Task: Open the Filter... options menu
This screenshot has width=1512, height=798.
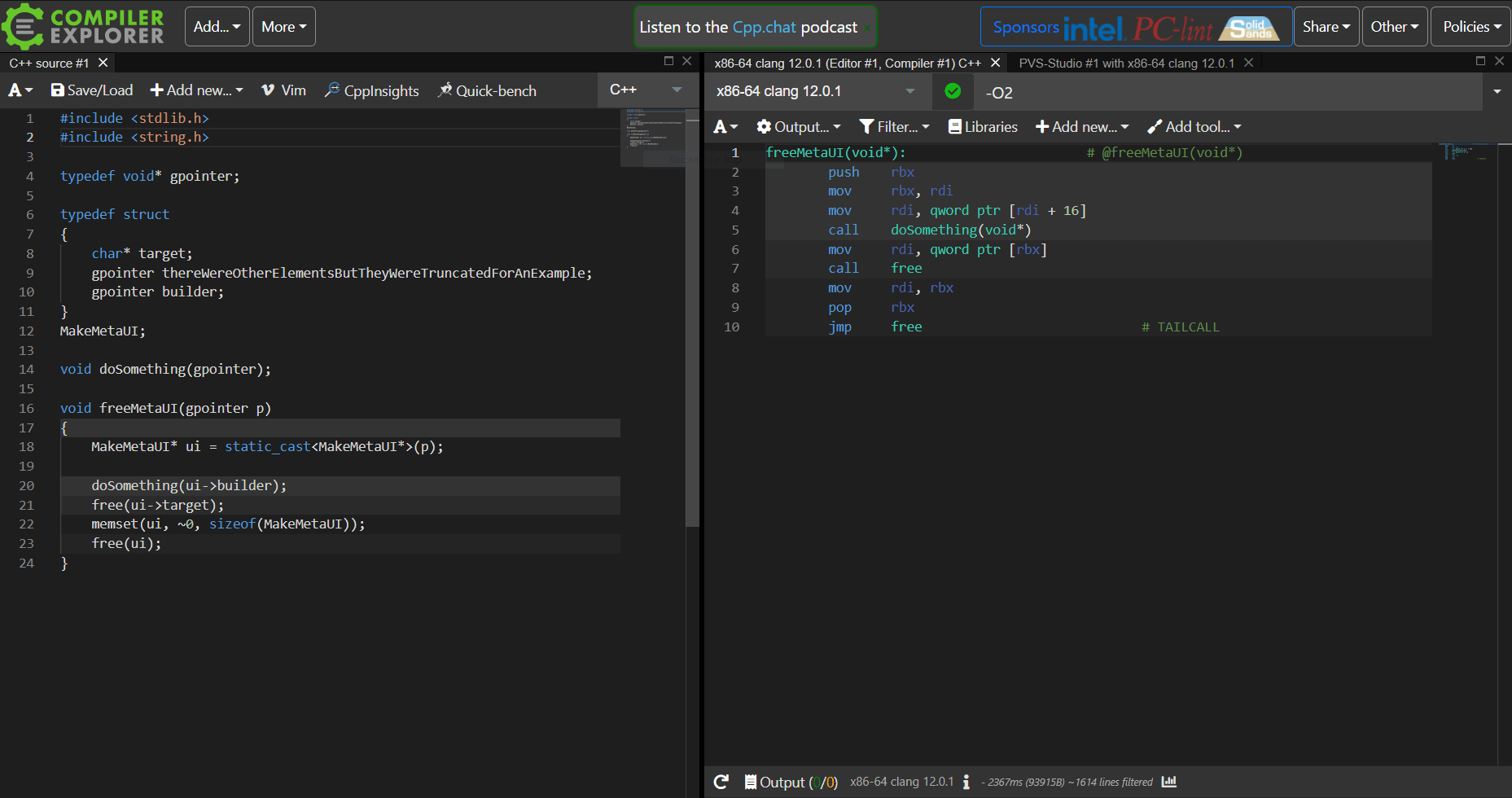Action: pyautogui.click(x=895, y=126)
